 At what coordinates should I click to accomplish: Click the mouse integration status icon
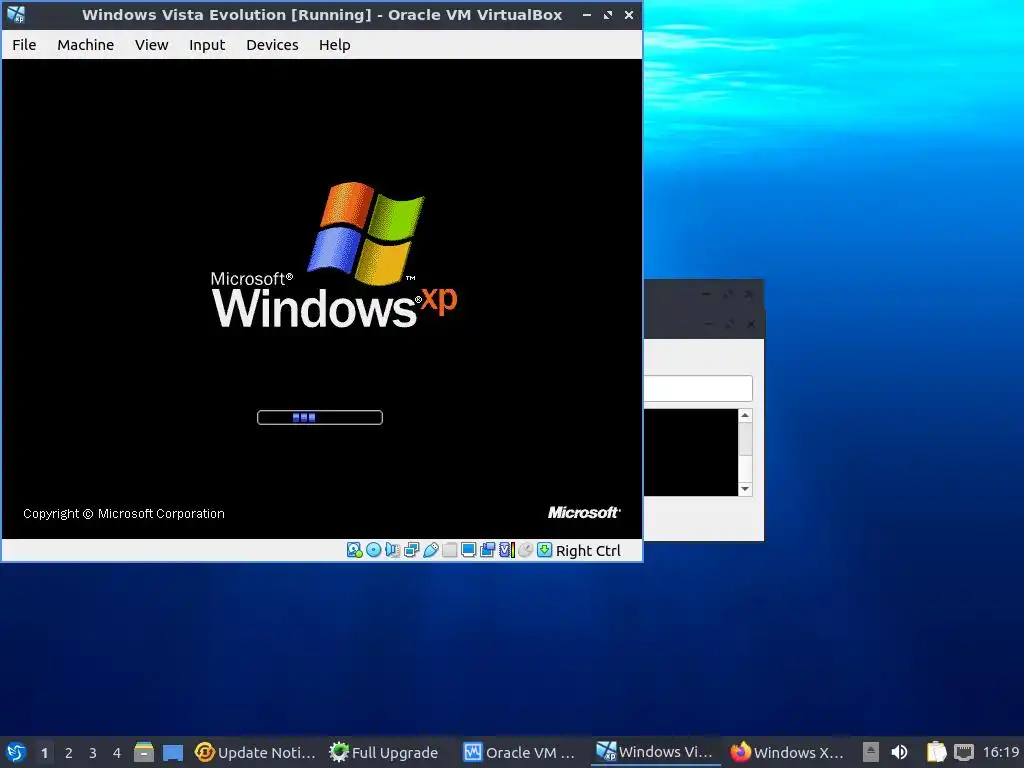coord(526,550)
